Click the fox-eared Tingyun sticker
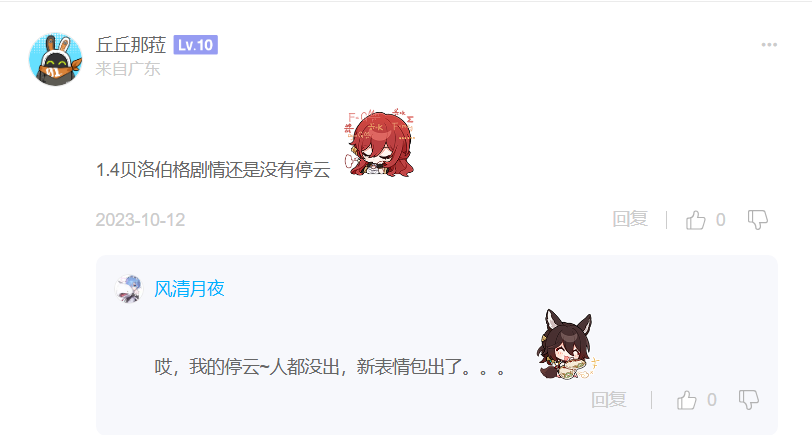Viewport: 812px width, 435px height. [568, 344]
